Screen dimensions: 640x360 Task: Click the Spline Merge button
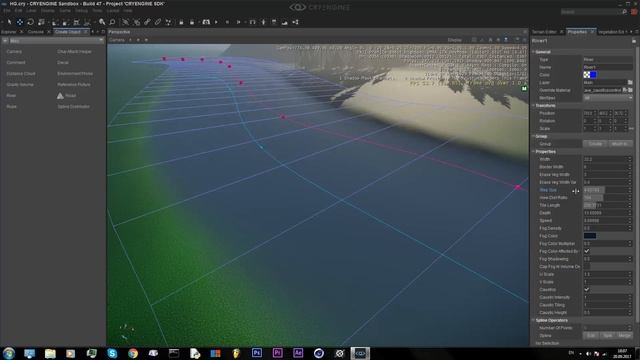(624, 336)
